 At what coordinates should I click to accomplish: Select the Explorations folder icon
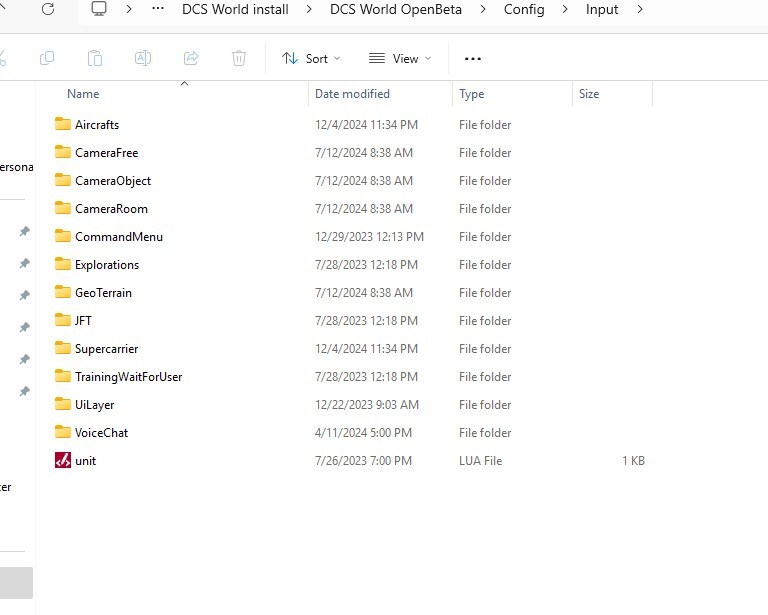tap(63, 264)
